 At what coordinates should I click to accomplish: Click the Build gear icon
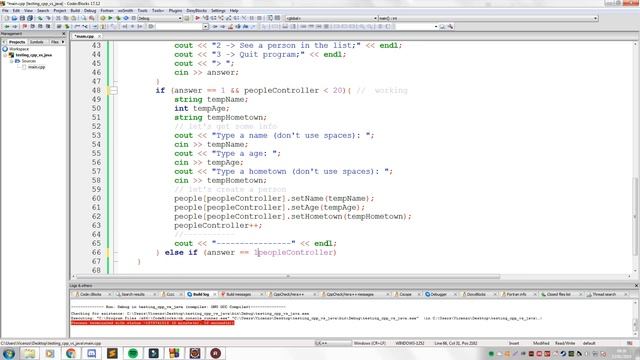pos(102,18)
